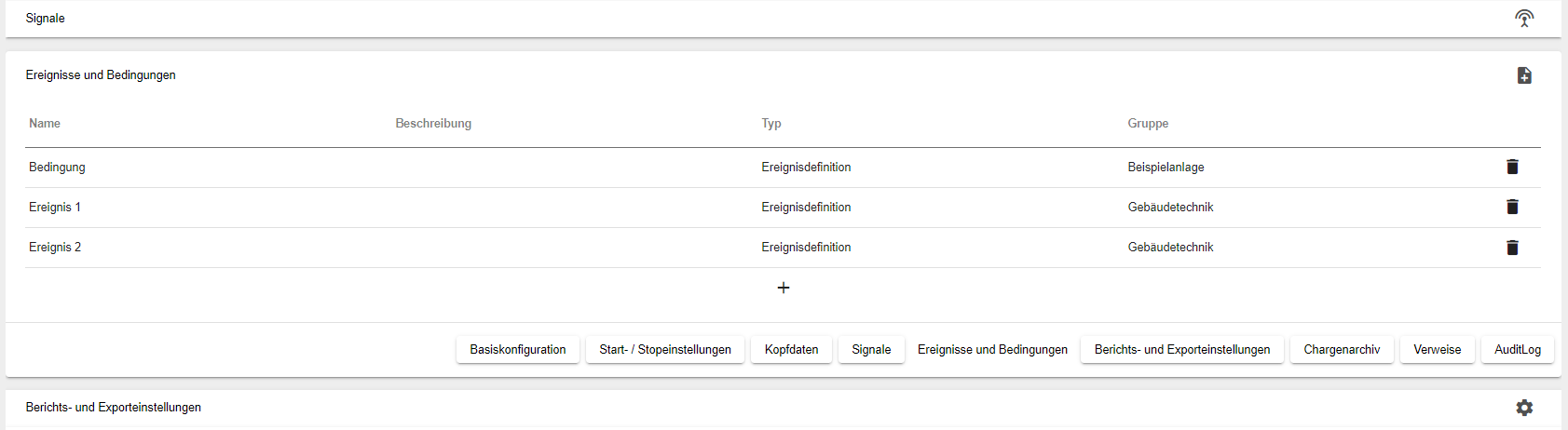The height and width of the screenshot is (430, 1568).
Task: Open the Berichts- und Exporteinstellungen gear icon
Action: [x=1524, y=408]
